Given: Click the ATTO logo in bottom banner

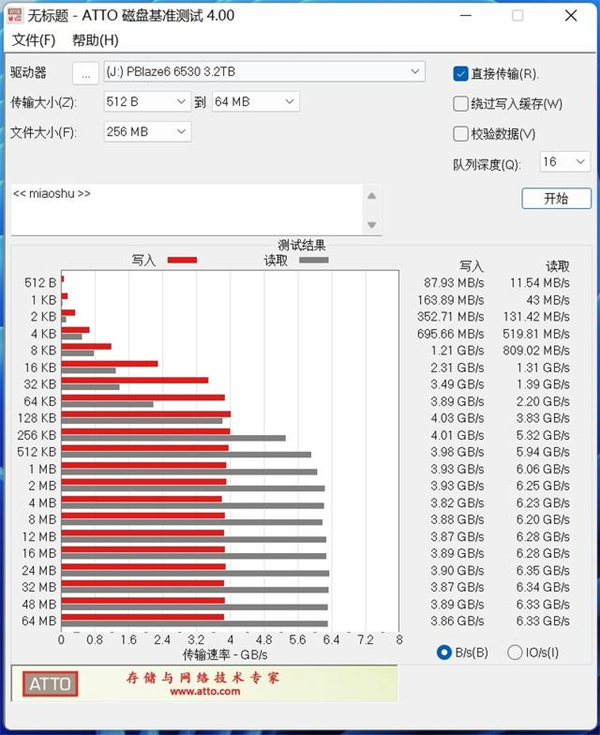Looking at the screenshot, I should point(49,684).
